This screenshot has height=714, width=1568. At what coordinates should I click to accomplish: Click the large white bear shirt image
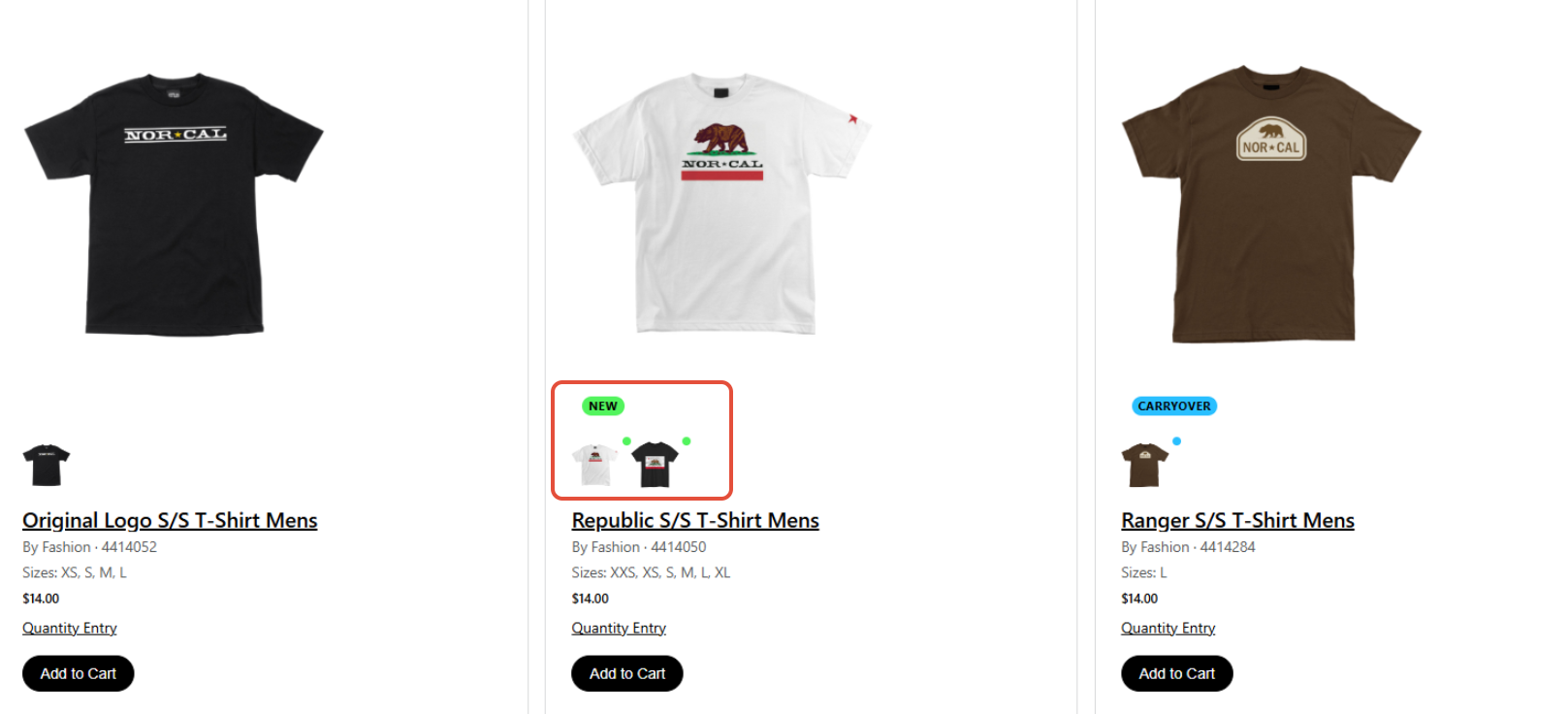[722, 204]
